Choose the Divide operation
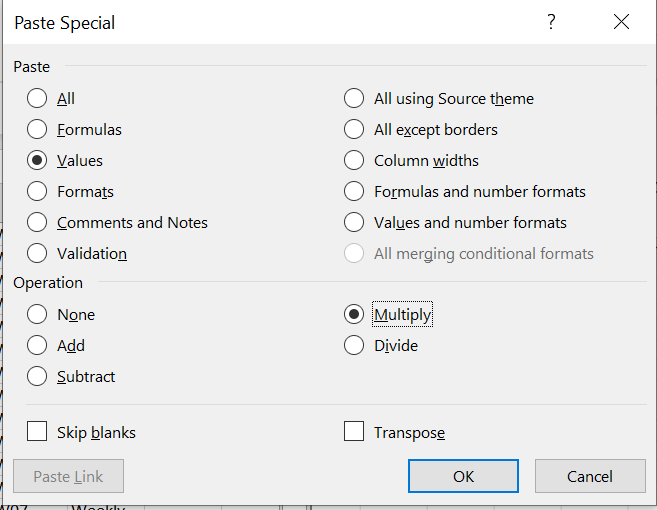This screenshot has width=657, height=510. click(354, 345)
